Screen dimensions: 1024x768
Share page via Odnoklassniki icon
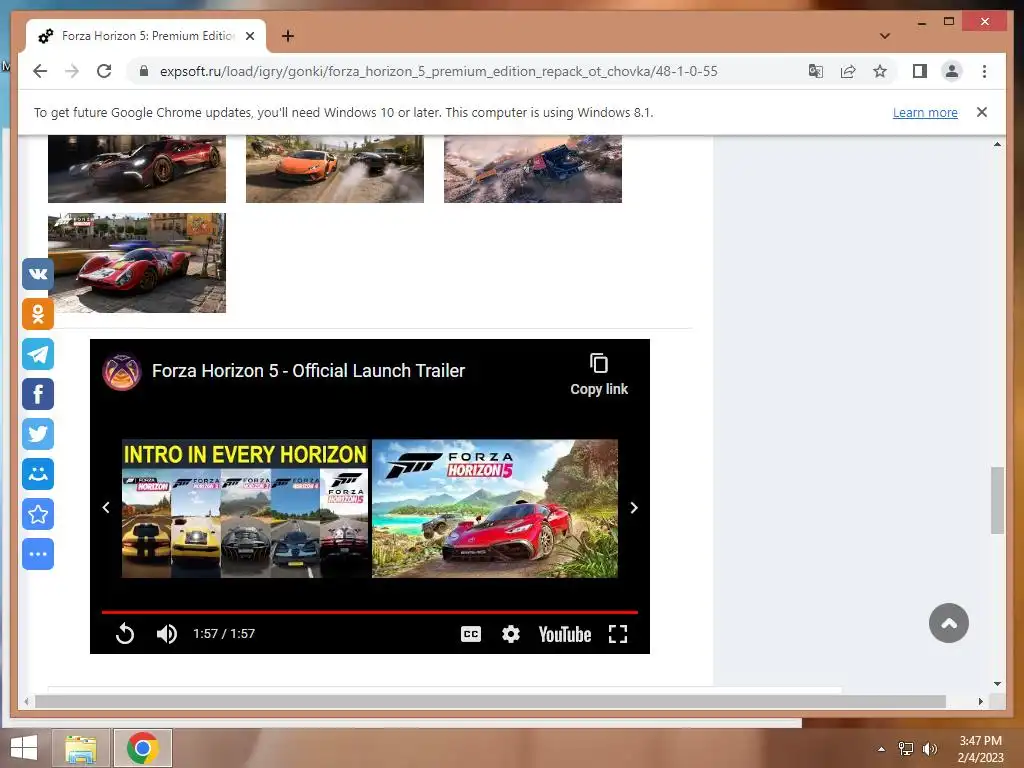click(x=38, y=314)
